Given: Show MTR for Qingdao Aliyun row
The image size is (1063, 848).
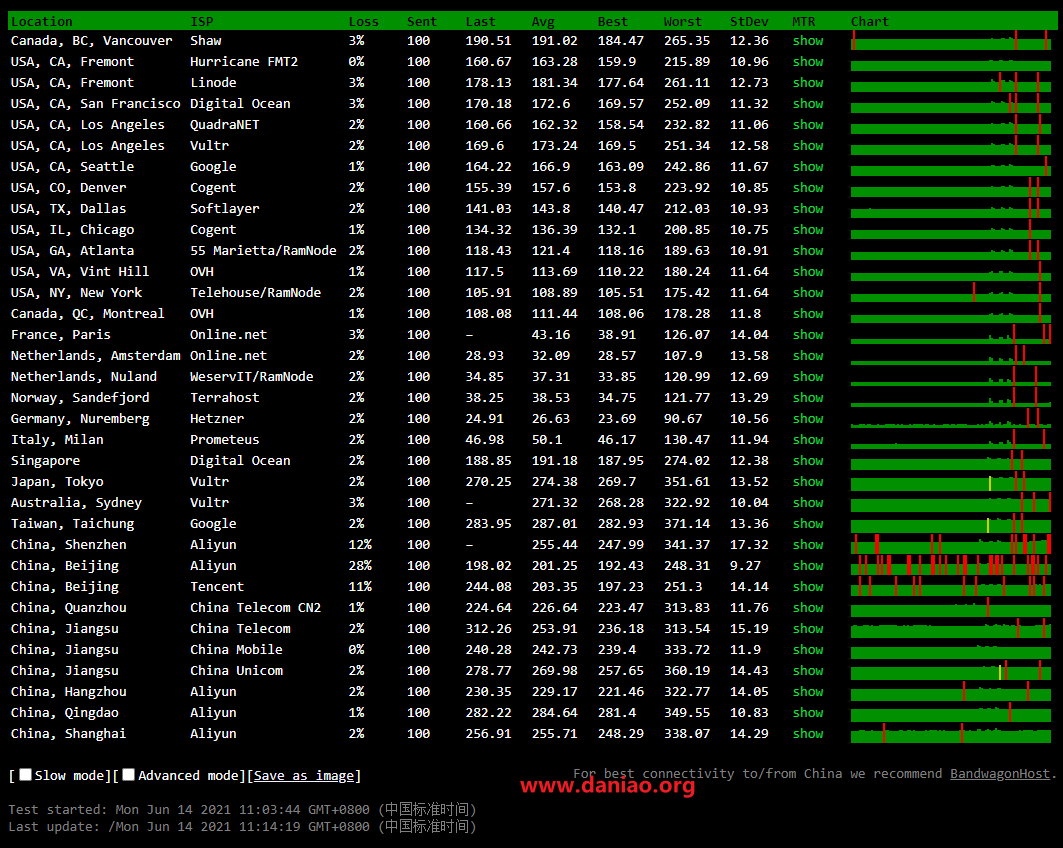Looking at the screenshot, I should pos(808,713).
